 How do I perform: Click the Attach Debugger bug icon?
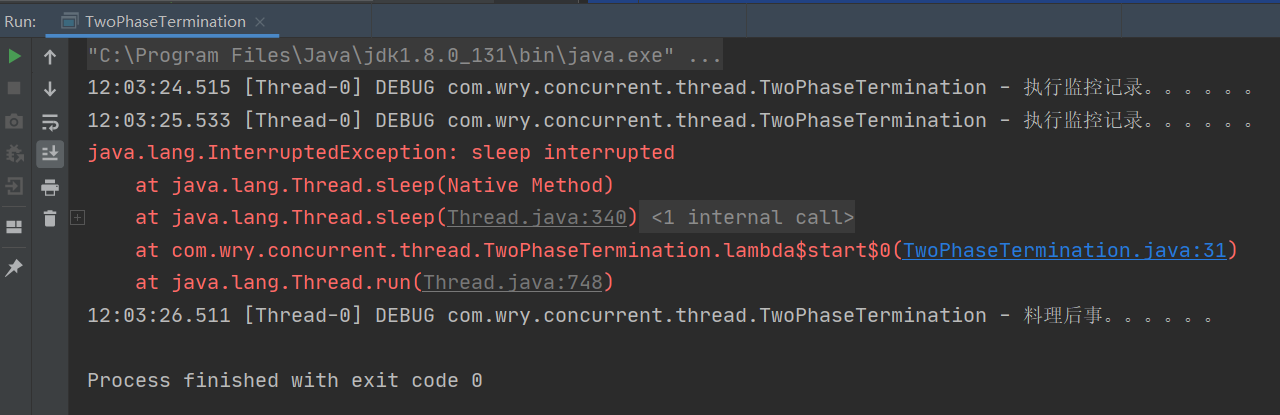(x=14, y=154)
